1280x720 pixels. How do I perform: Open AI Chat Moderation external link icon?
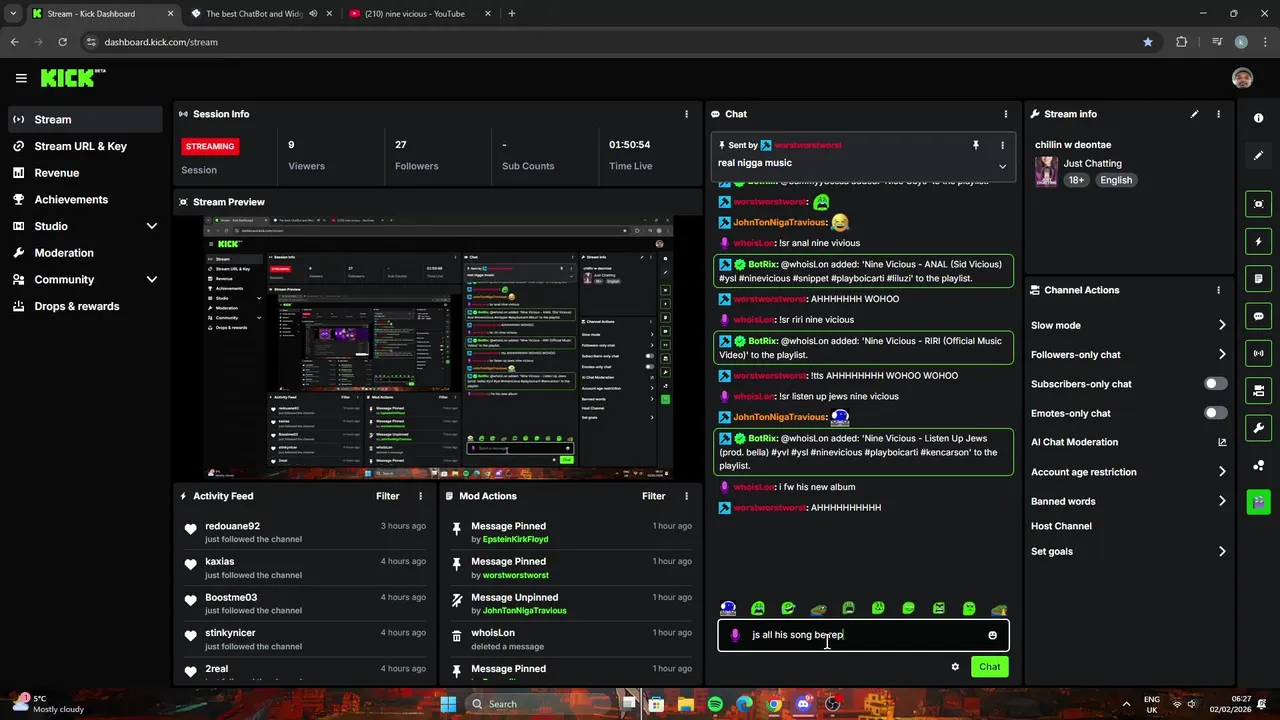(1222, 442)
